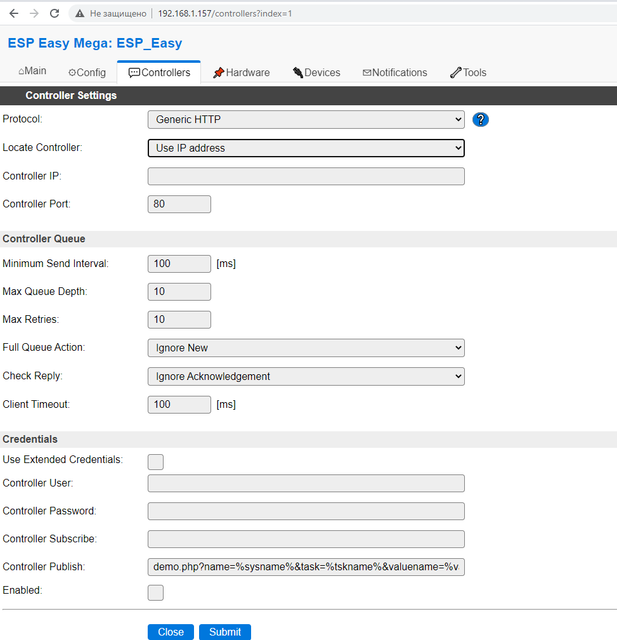Focus the Controller Password field
617x640 pixels.
[x=306, y=511]
